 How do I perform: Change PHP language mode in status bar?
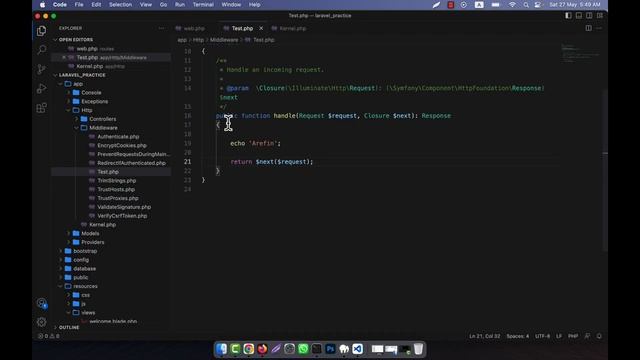573,336
